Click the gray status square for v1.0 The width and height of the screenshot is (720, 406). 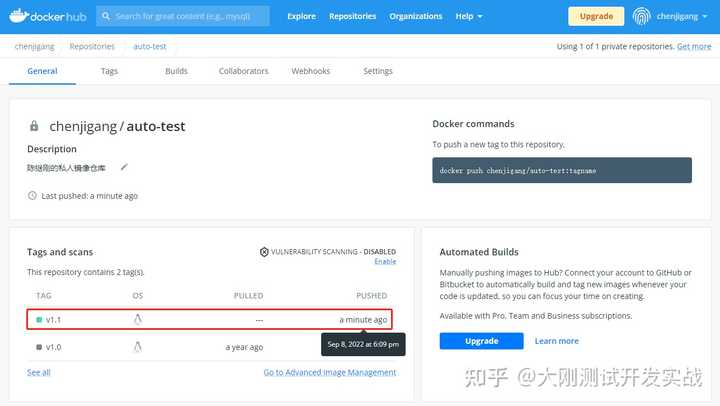tap(39, 347)
